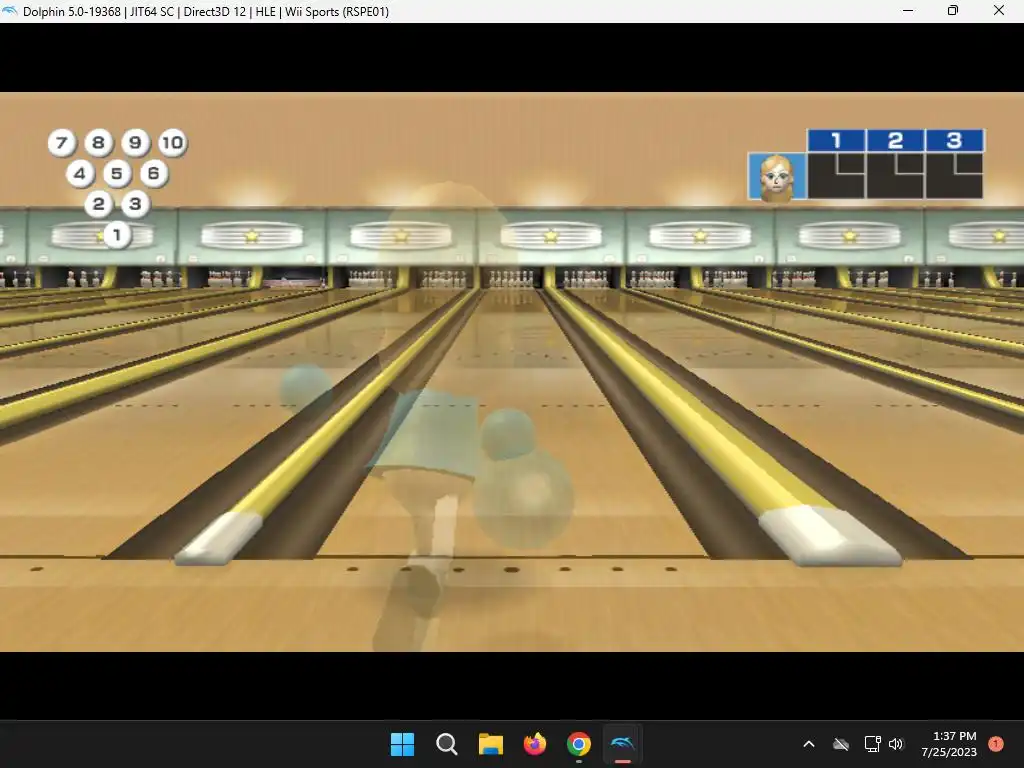Click pin indicator number 9

click(135, 142)
